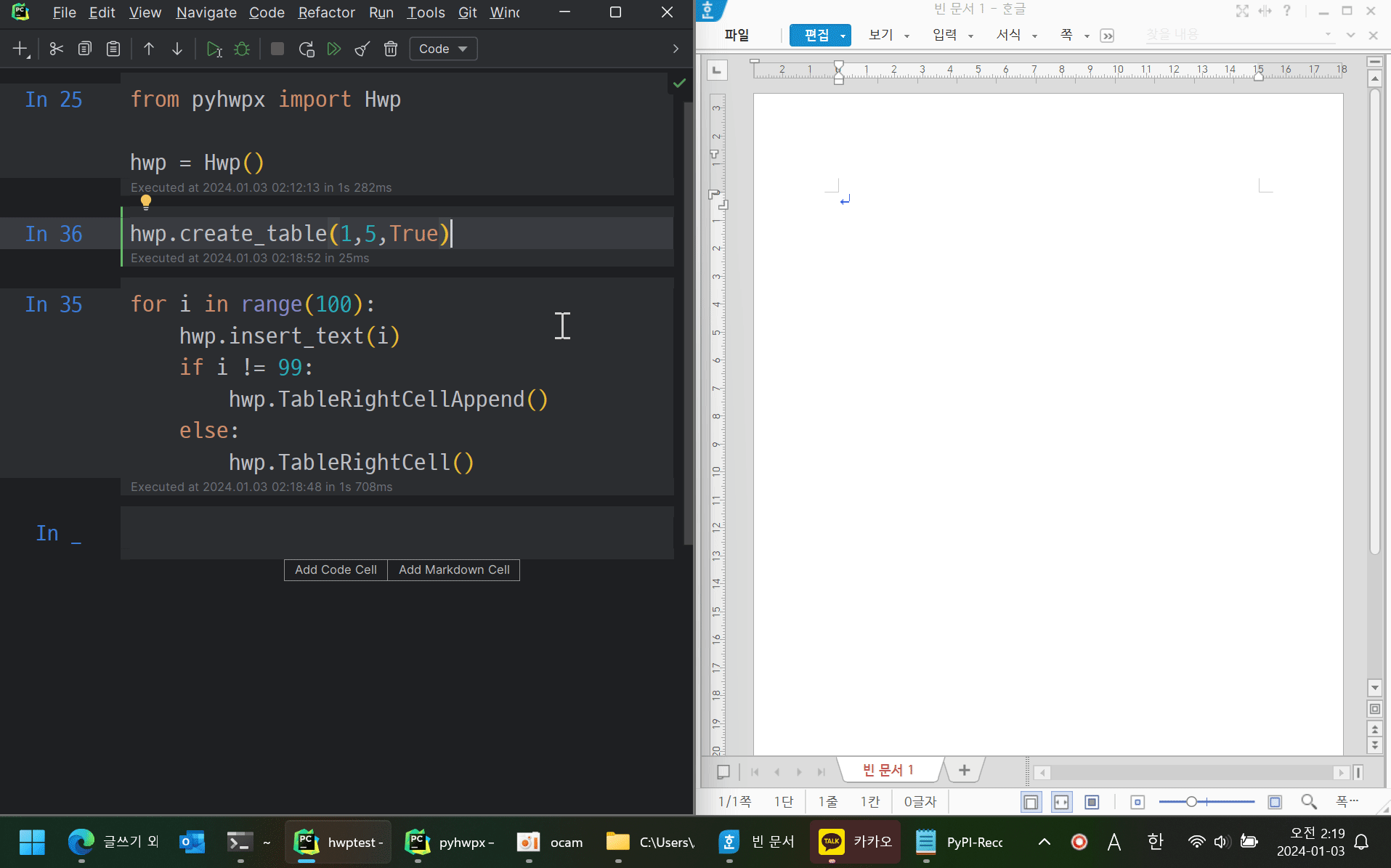
Task: Open the PyCharm Edit menu
Action: tap(102, 12)
